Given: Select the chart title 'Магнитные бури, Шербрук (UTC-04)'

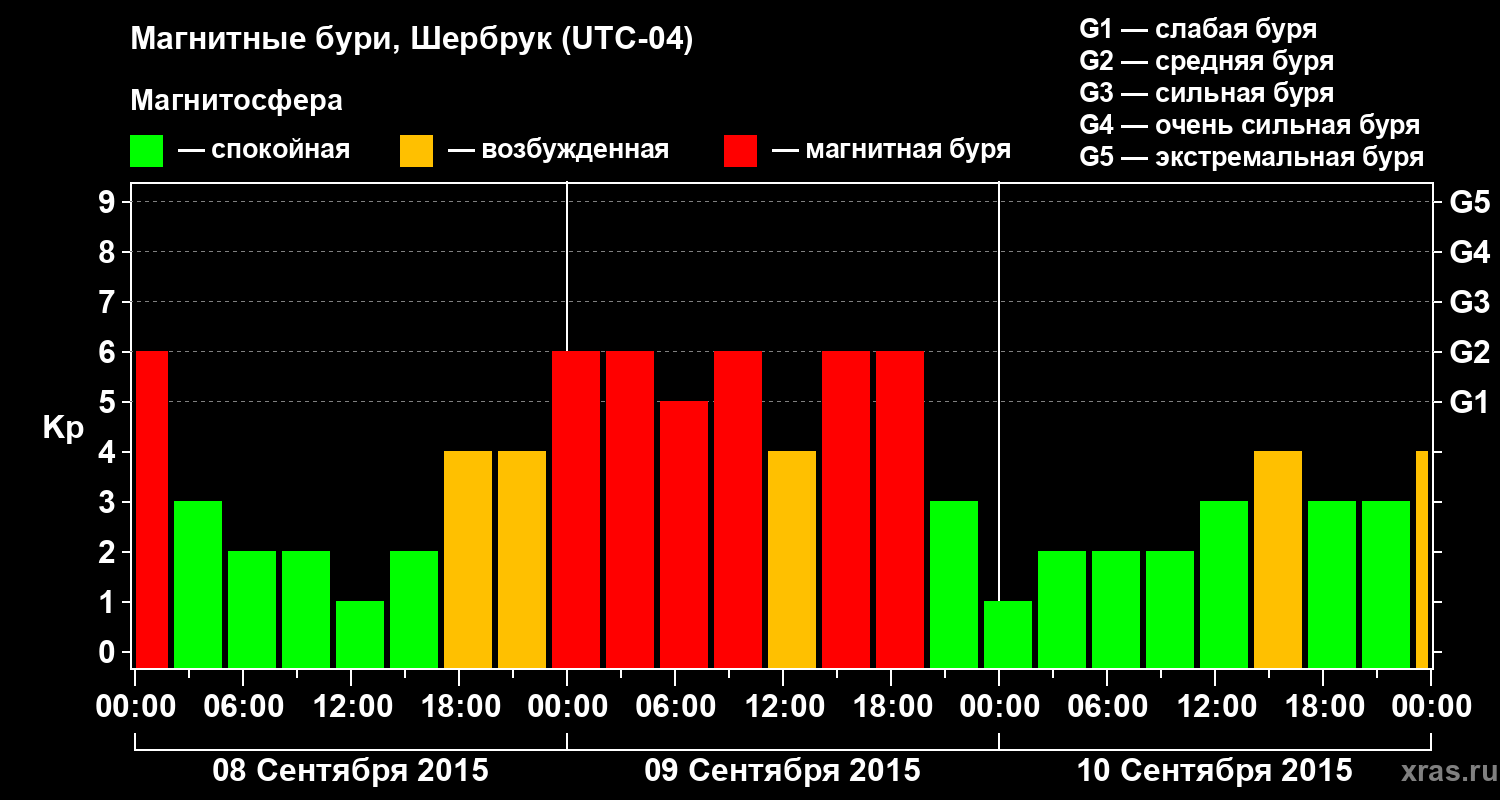Looking at the screenshot, I should 411,41.
